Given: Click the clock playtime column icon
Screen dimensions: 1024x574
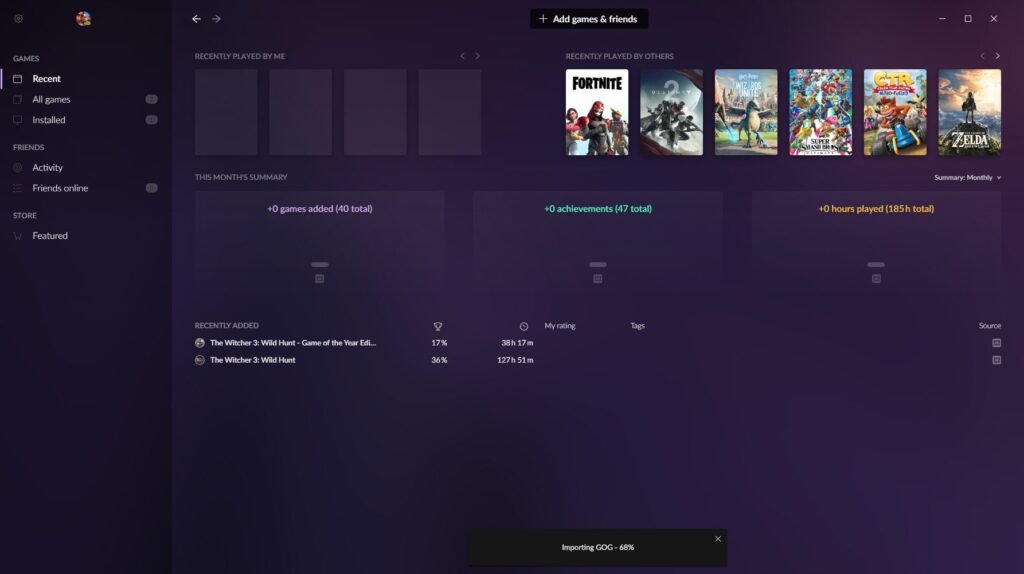Looking at the screenshot, I should click(x=524, y=326).
